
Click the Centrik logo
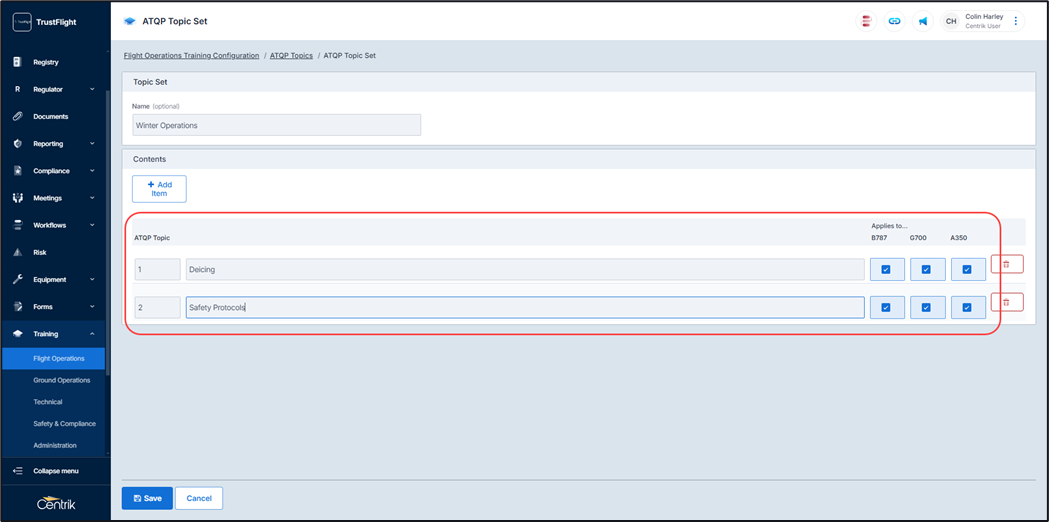(x=56, y=503)
